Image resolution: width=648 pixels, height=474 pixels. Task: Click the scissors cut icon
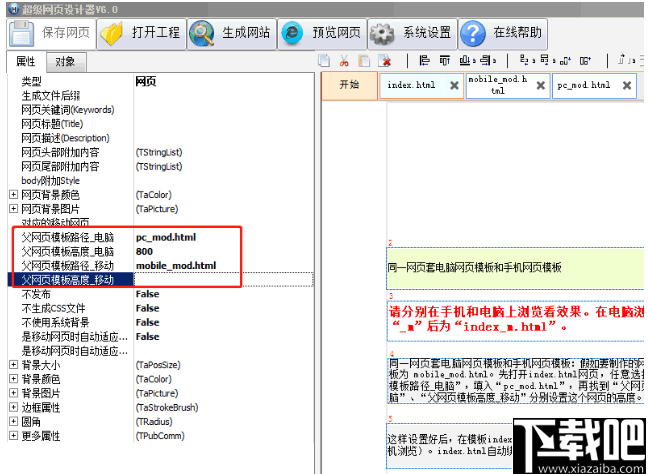click(344, 61)
